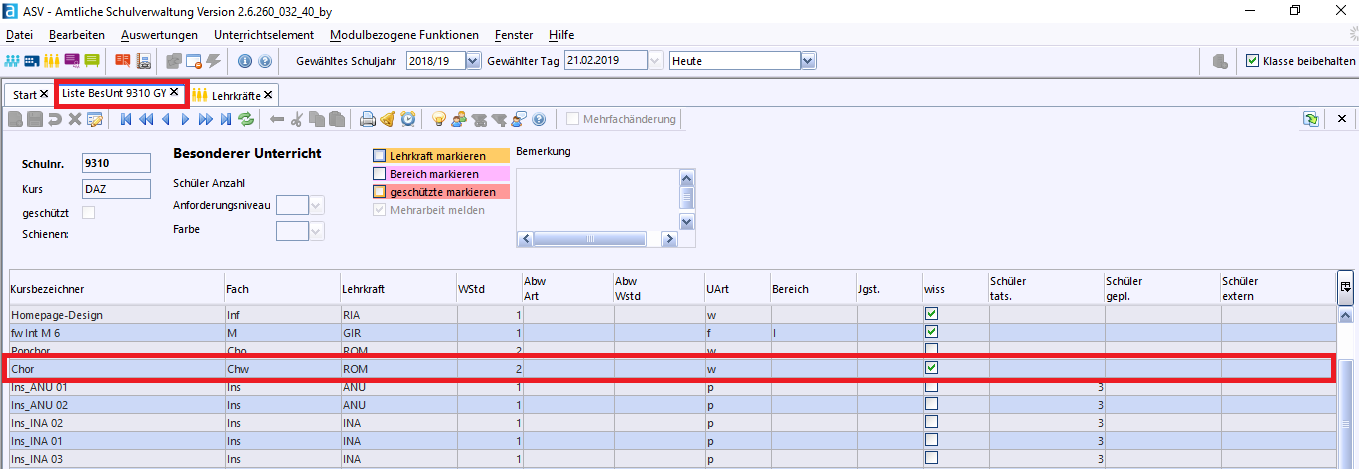
Task: Open Modulbezogene Funktionen menu
Action: coord(404,35)
